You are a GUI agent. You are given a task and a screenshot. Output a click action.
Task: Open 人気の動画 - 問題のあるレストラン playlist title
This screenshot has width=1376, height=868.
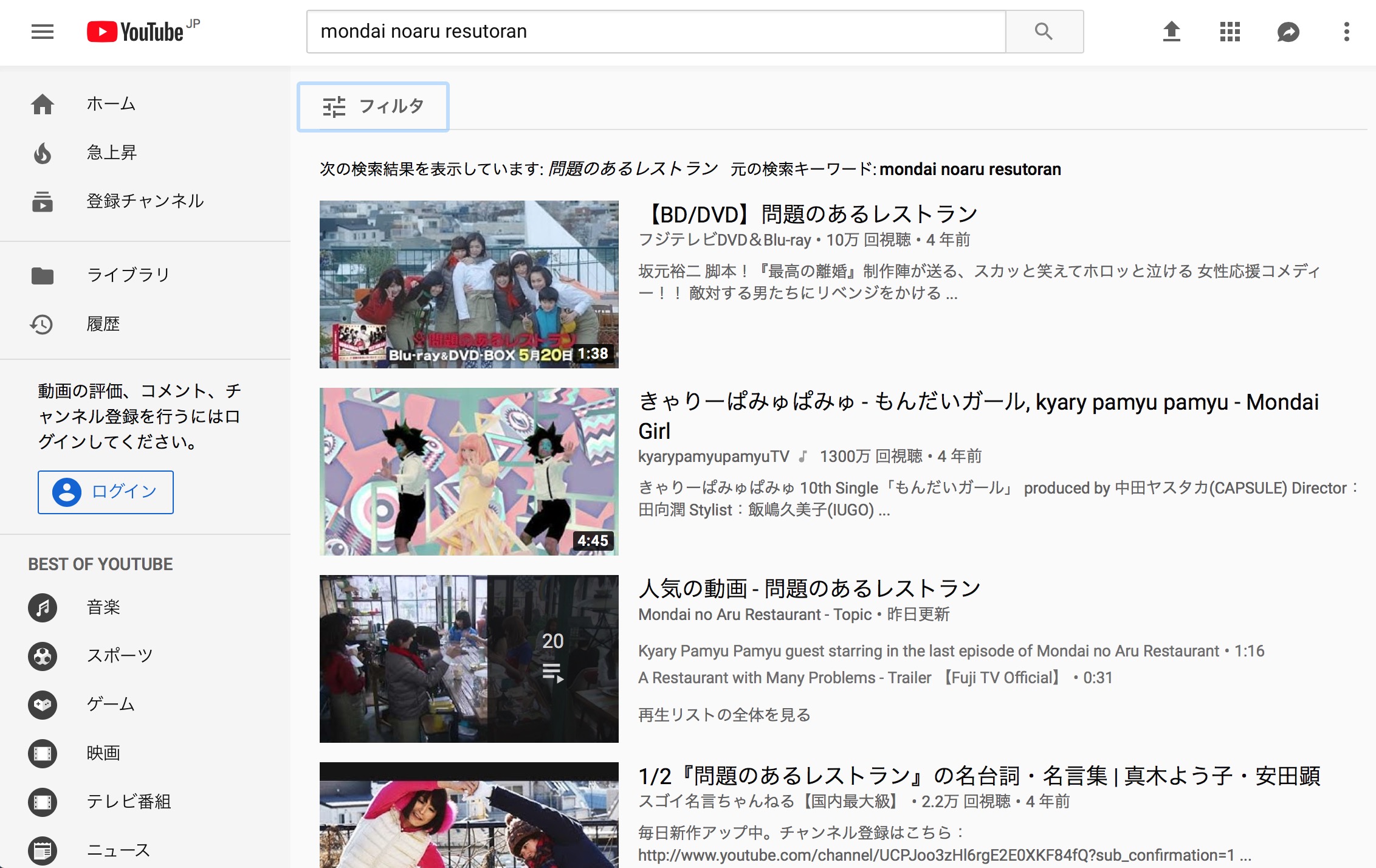(810, 588)
